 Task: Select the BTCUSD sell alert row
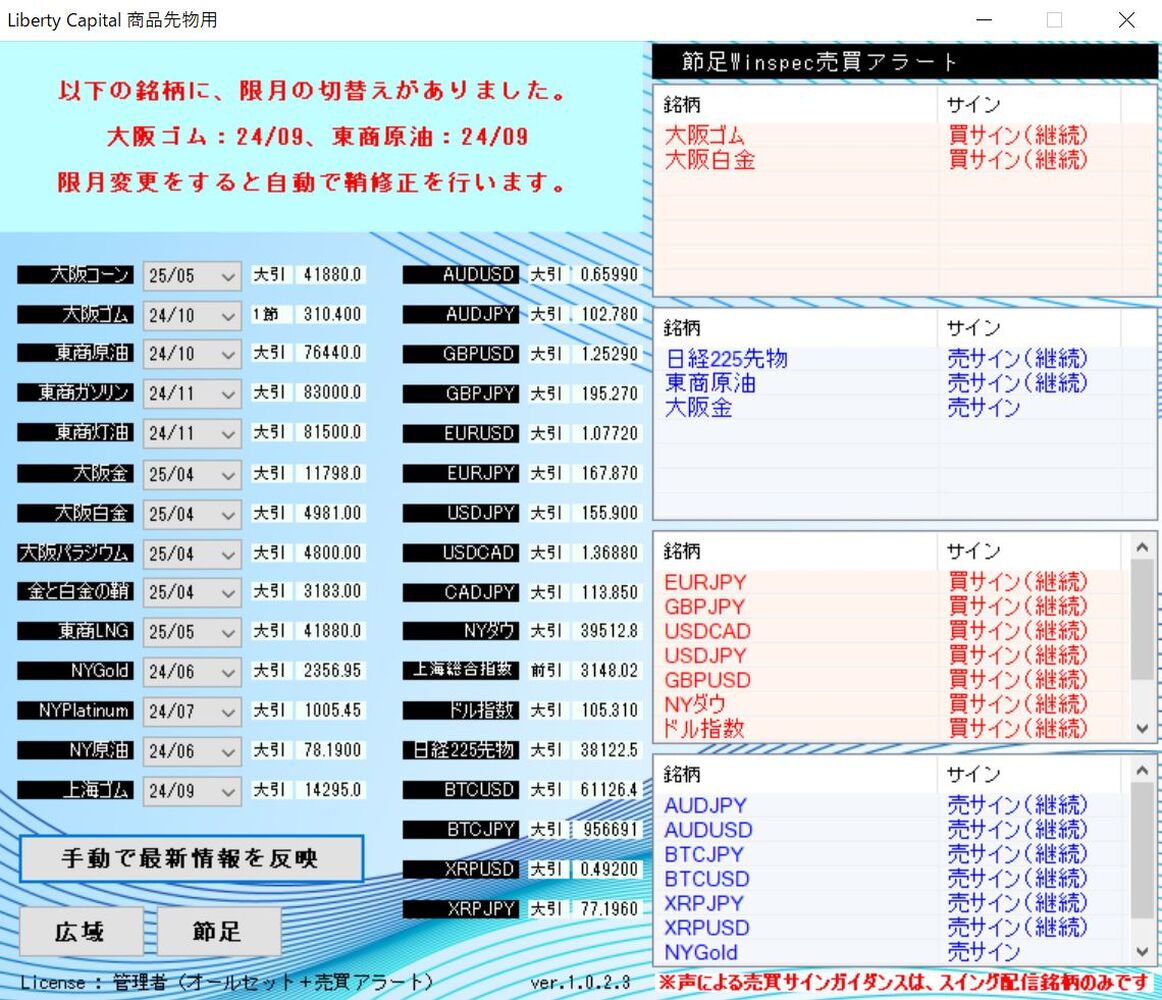pyautogui.click(x=893, y=878)
